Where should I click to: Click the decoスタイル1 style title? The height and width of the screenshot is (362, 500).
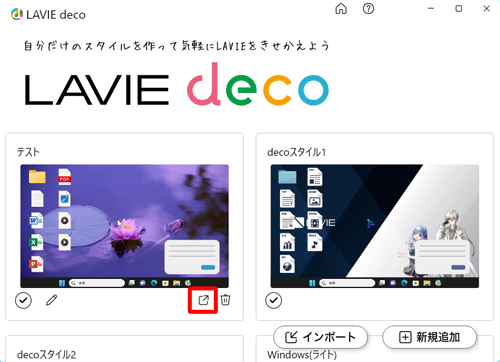pyautogui.click(x=296, y=152)
